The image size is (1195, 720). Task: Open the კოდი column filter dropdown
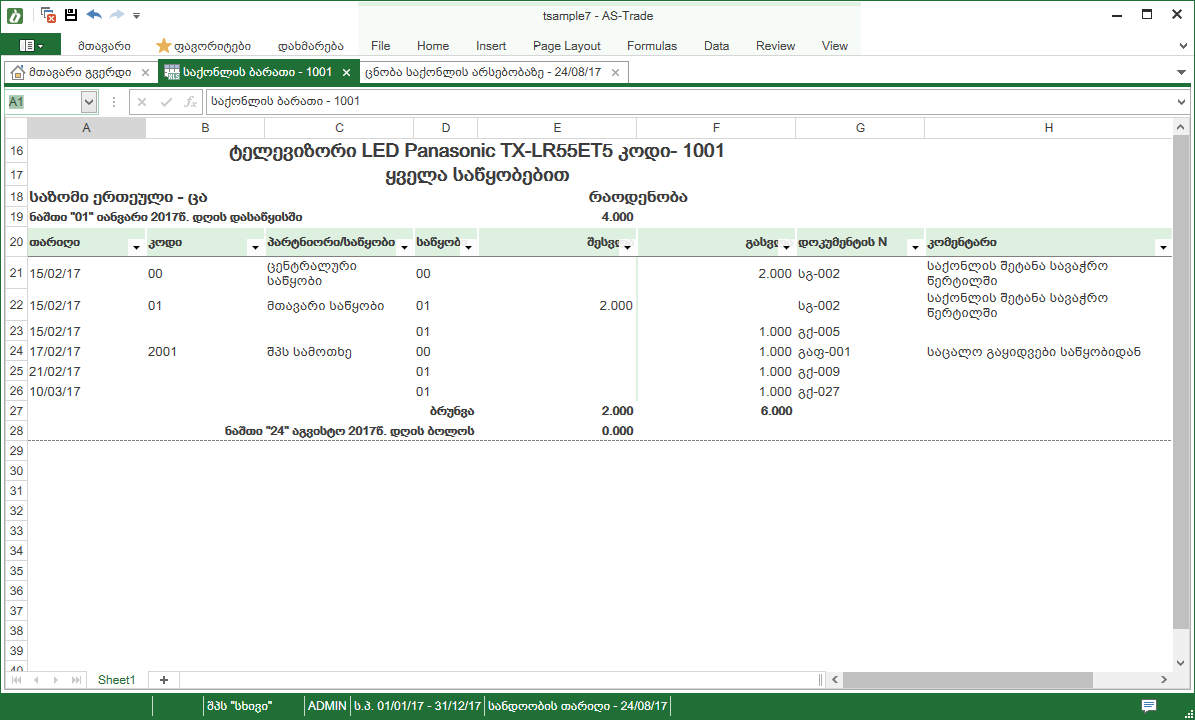coord(255,248)
